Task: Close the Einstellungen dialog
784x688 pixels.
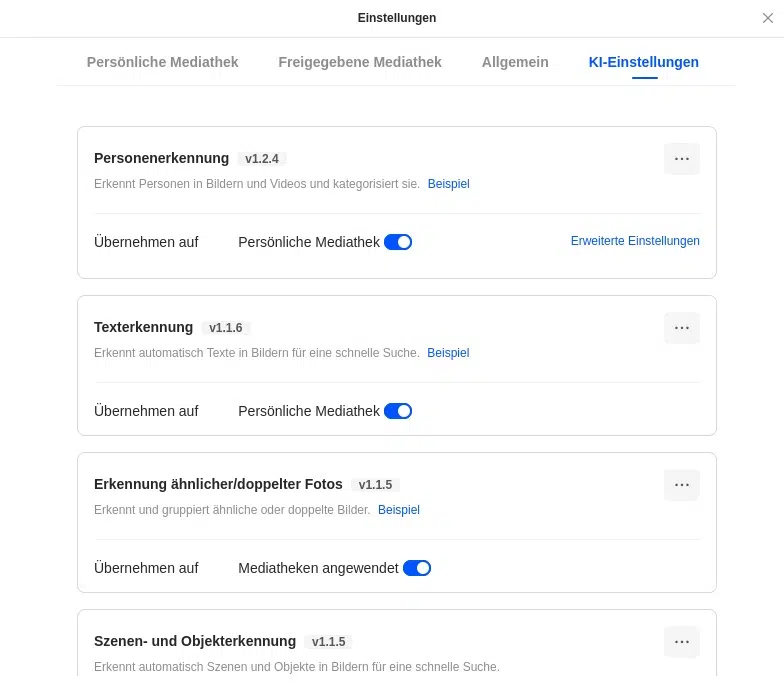Action: (x=767, y=18)
